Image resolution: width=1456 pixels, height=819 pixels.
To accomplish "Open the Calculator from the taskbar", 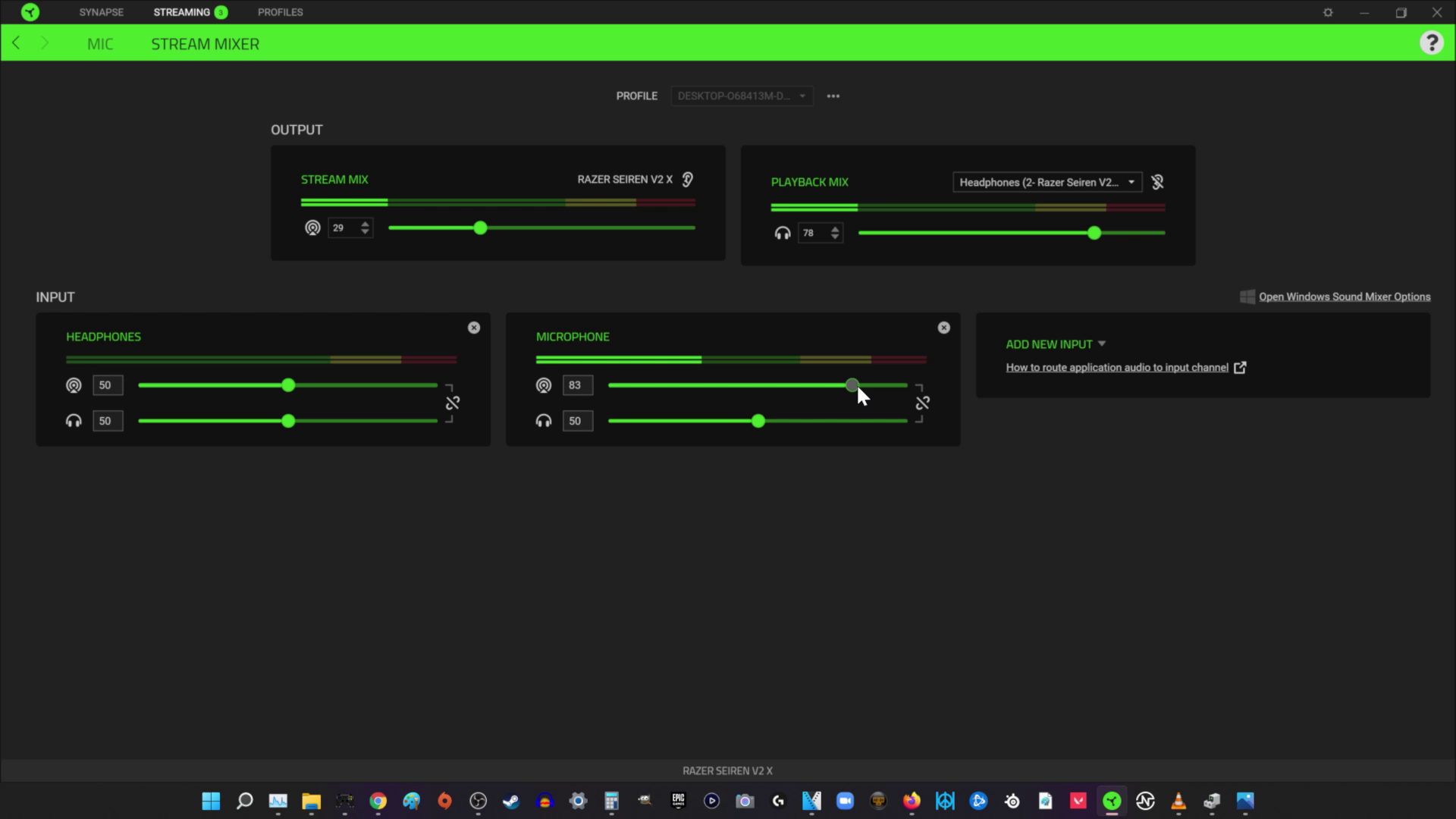I will (x=611, y=801).
